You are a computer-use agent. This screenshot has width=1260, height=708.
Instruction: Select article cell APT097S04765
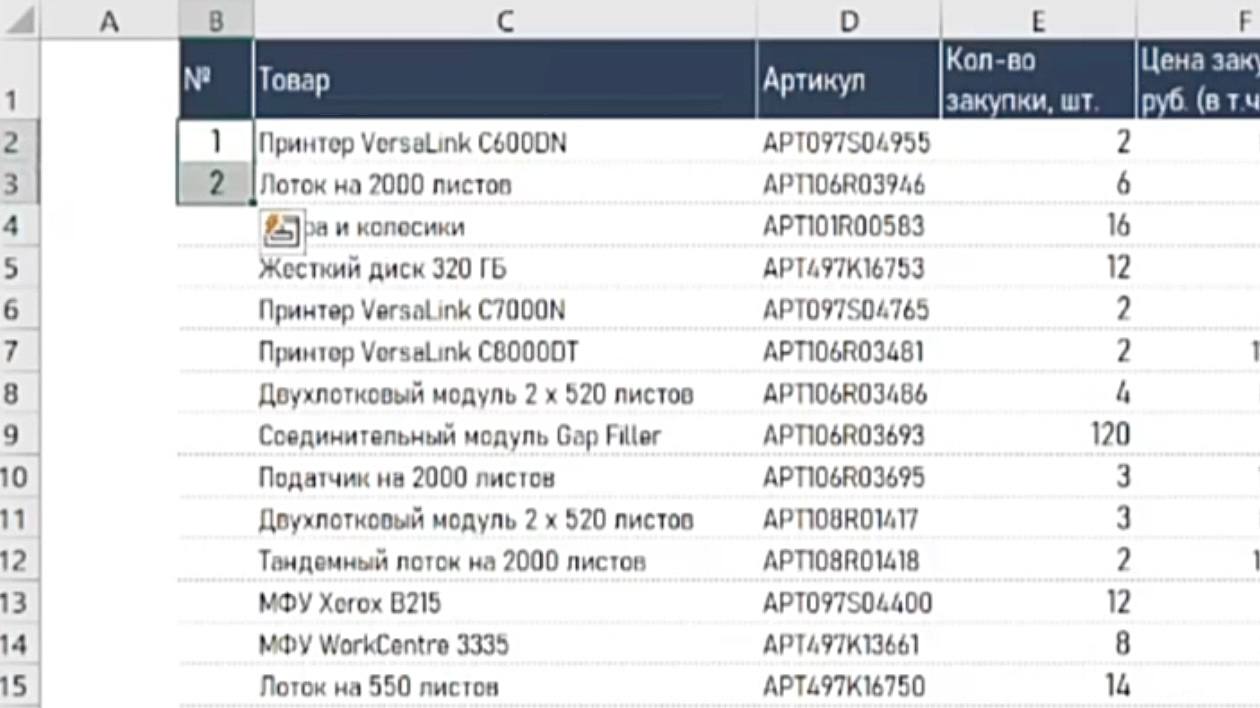point(849,310)
